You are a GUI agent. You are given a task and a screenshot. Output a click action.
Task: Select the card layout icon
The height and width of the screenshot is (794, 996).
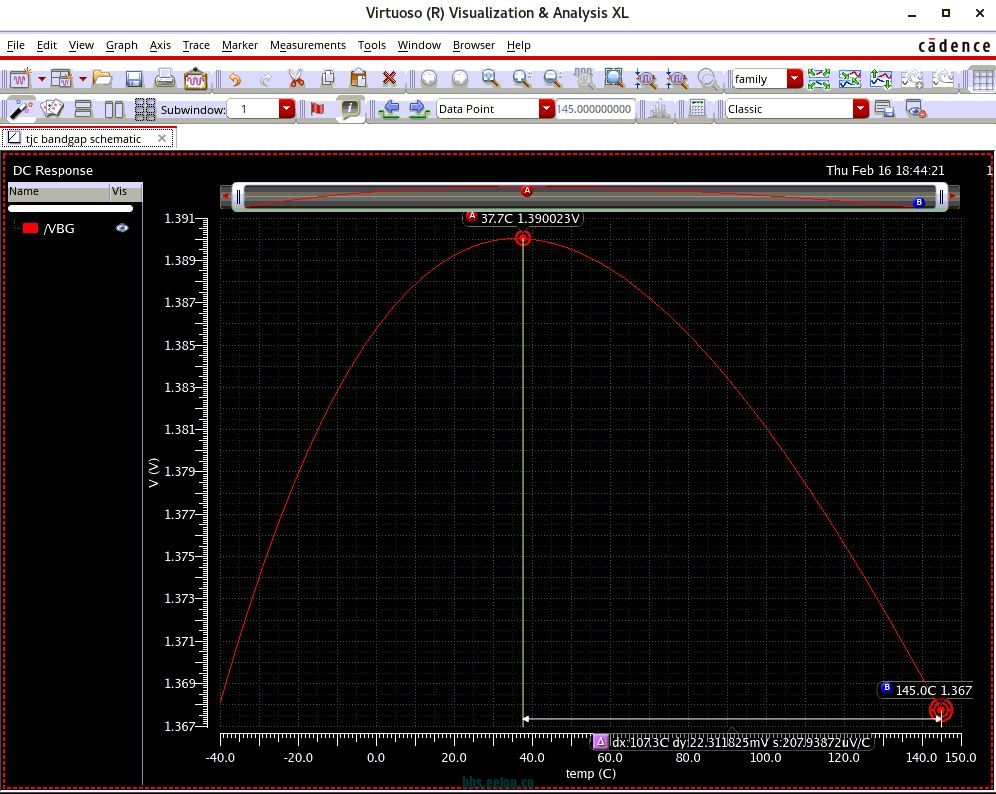click(51, 109)
